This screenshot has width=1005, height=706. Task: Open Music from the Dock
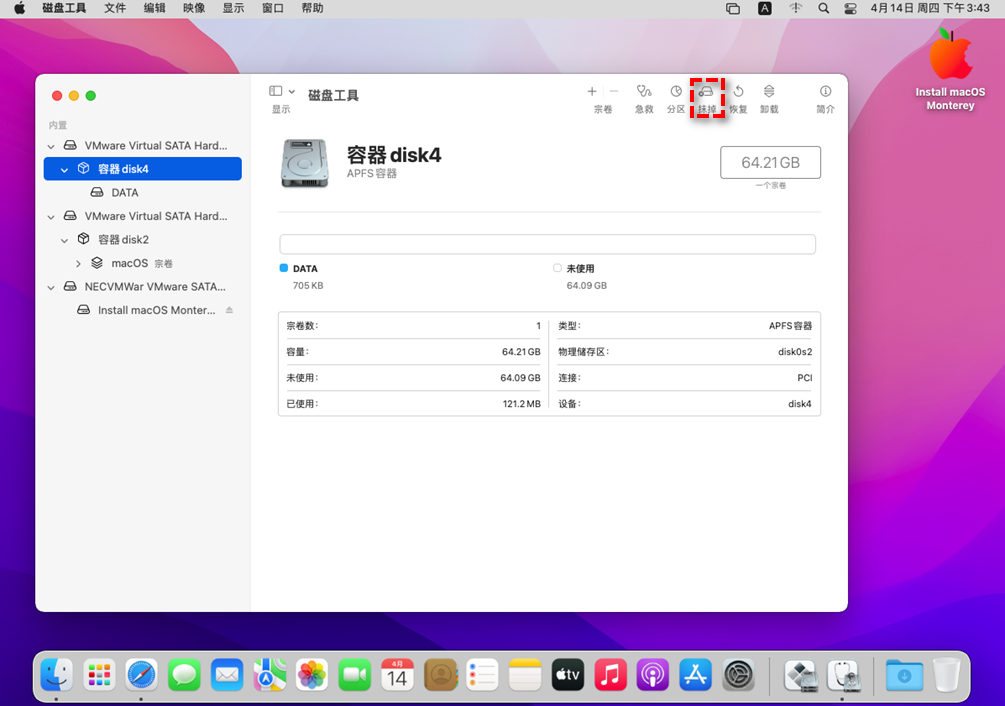tap(610, 675)
